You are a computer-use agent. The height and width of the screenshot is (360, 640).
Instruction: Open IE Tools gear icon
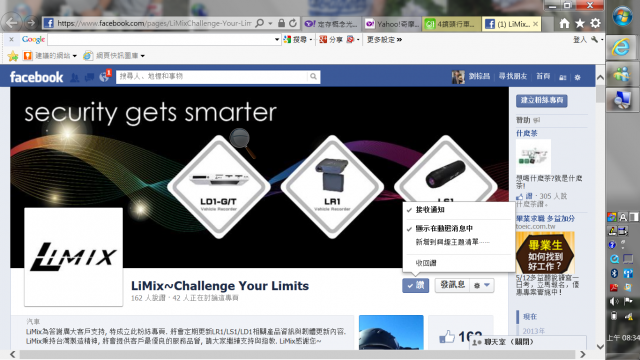(x=596, y=24)
